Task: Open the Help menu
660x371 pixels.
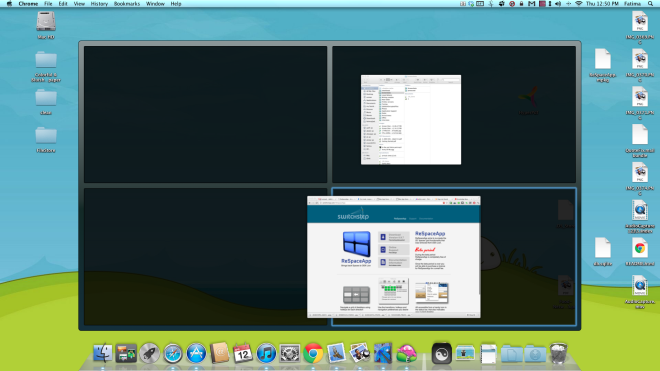Action: click(x=176, y=3)
